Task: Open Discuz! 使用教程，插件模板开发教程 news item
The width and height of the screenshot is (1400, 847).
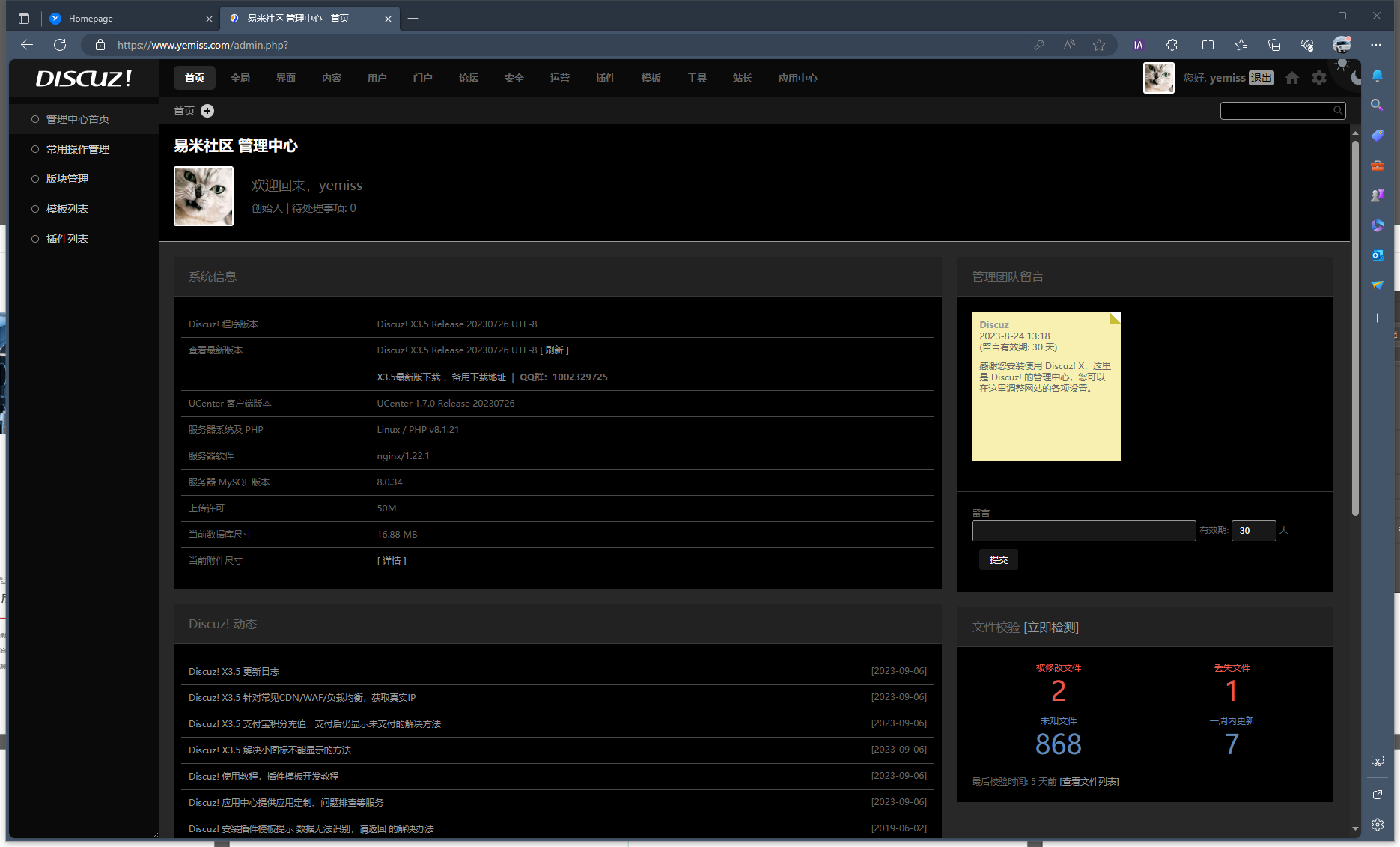Action: pyautogui.click(x=264, y=777)
